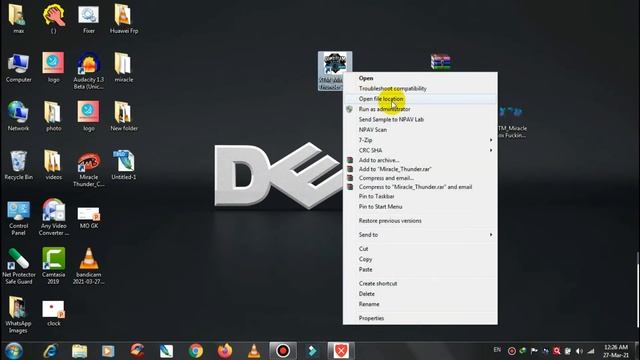Select the New folder desktop icon
Image resolution: width=640 pixels, height=360 pixels.
click(124, 116)
